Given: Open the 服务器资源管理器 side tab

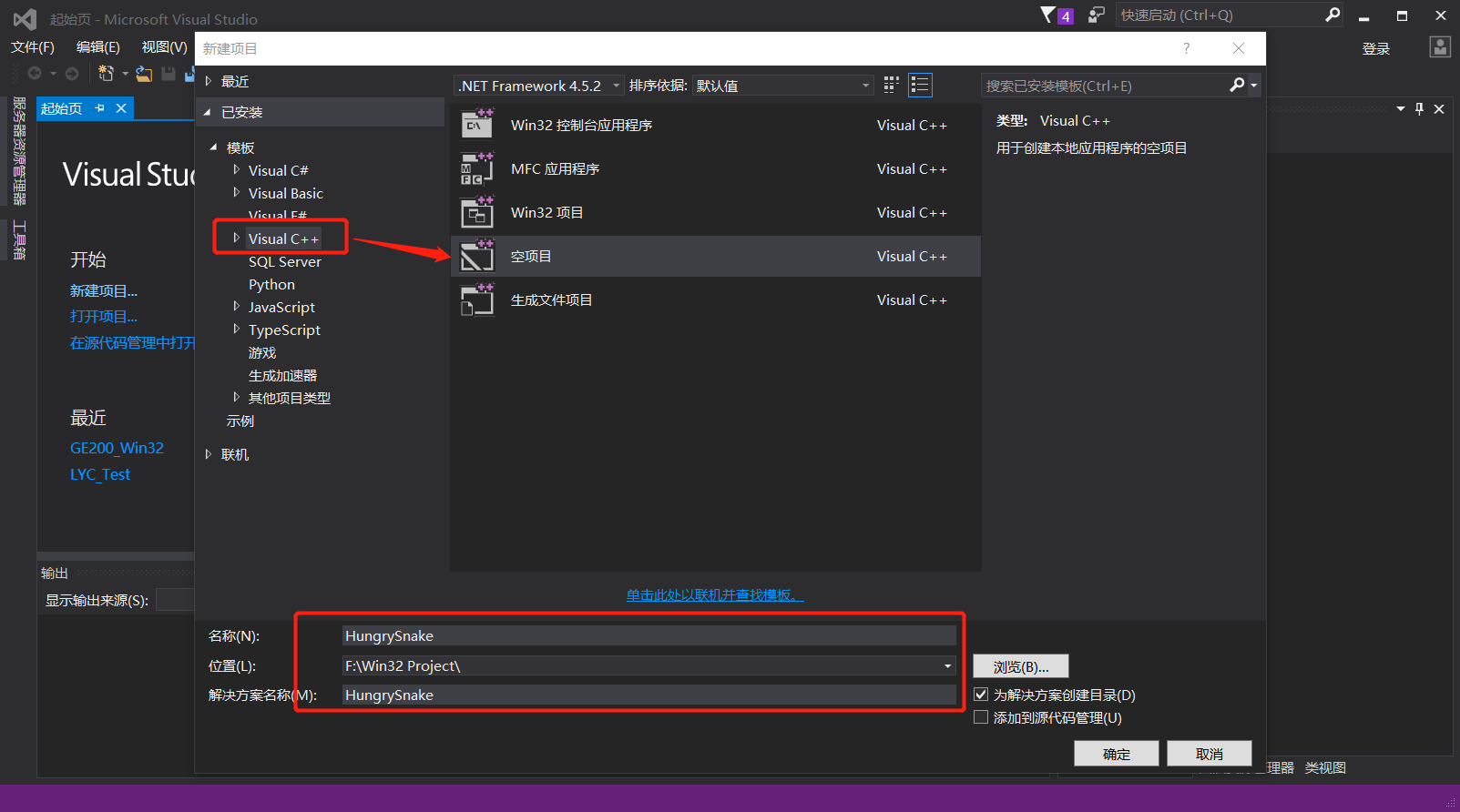Looking at the screenshot, I should pyautogui.click(x=19, y=151).
